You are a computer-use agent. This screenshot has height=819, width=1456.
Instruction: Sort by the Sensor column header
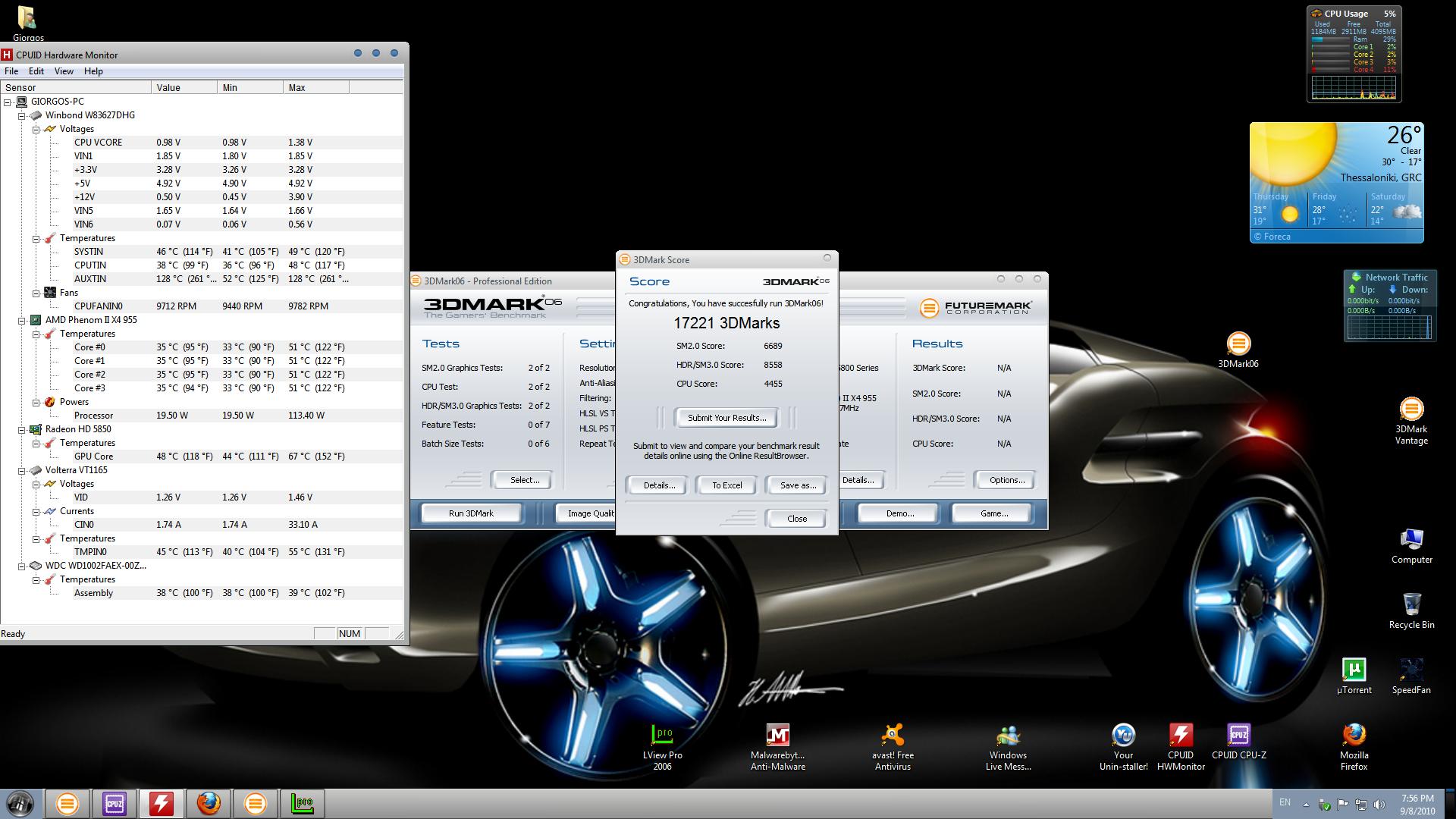[76, 87]
